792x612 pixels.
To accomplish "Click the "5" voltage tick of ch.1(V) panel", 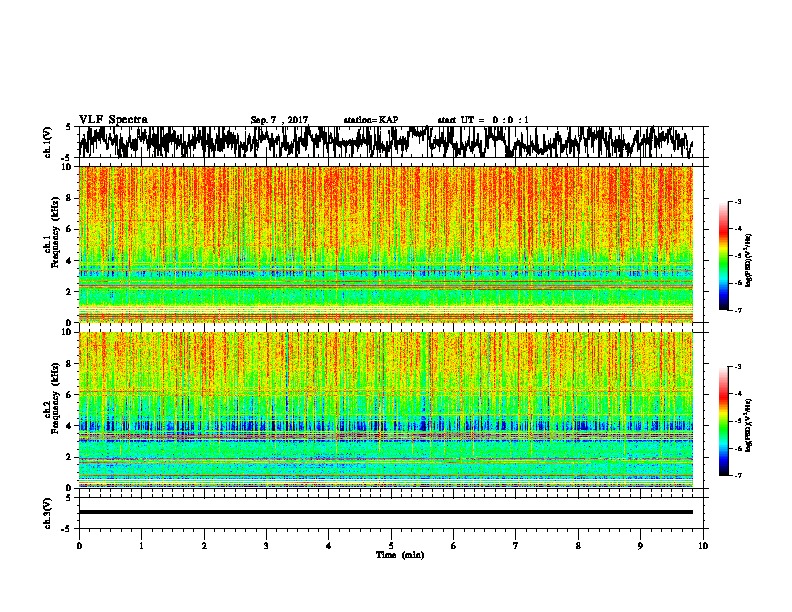I will point(68,127).
